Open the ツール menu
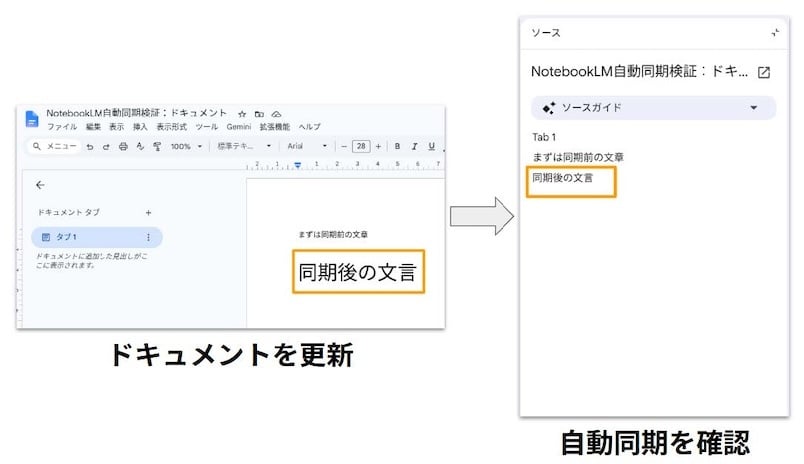Viewport: 804px width, 464px height. click(x=207, y=127)
